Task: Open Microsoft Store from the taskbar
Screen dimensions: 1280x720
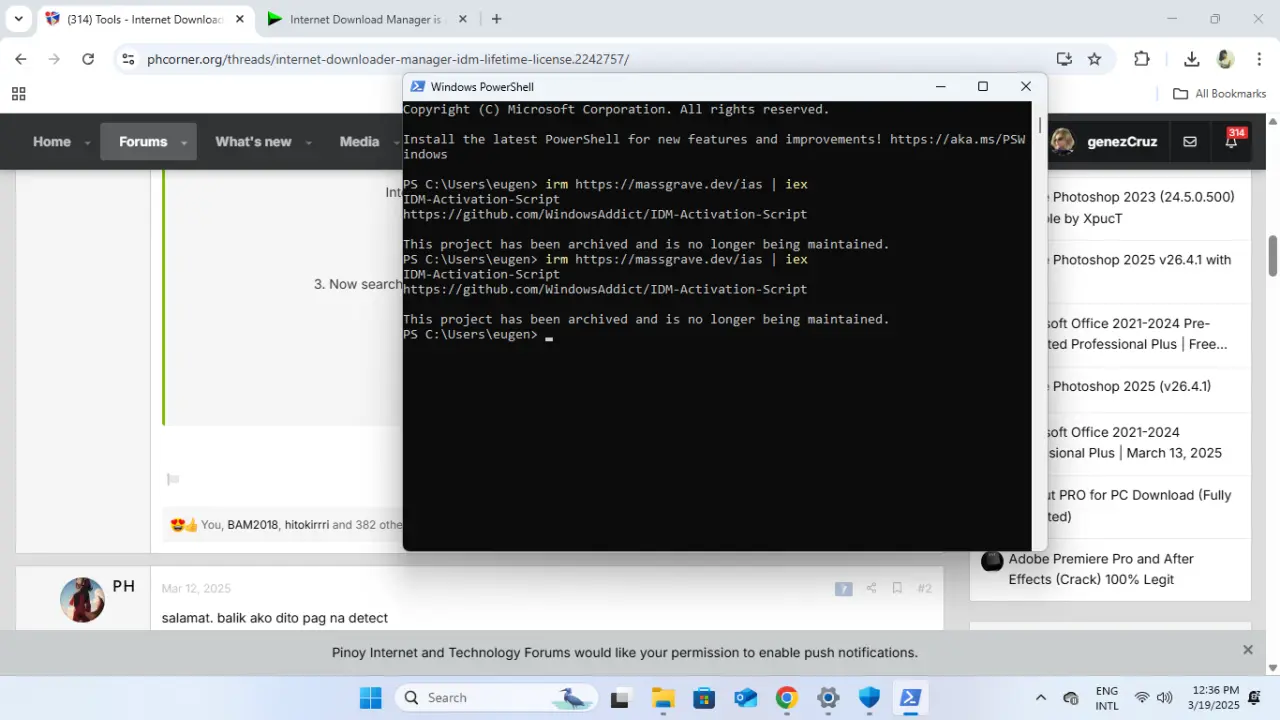Action: coord(704,698)
